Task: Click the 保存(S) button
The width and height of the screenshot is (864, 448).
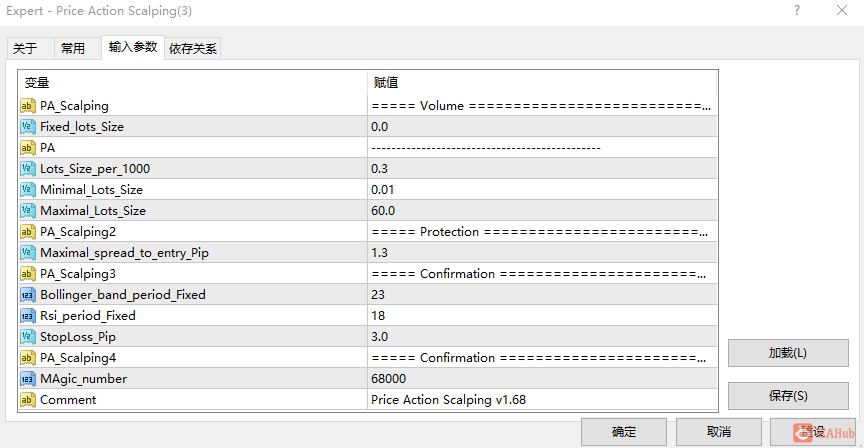Action: 788,396
